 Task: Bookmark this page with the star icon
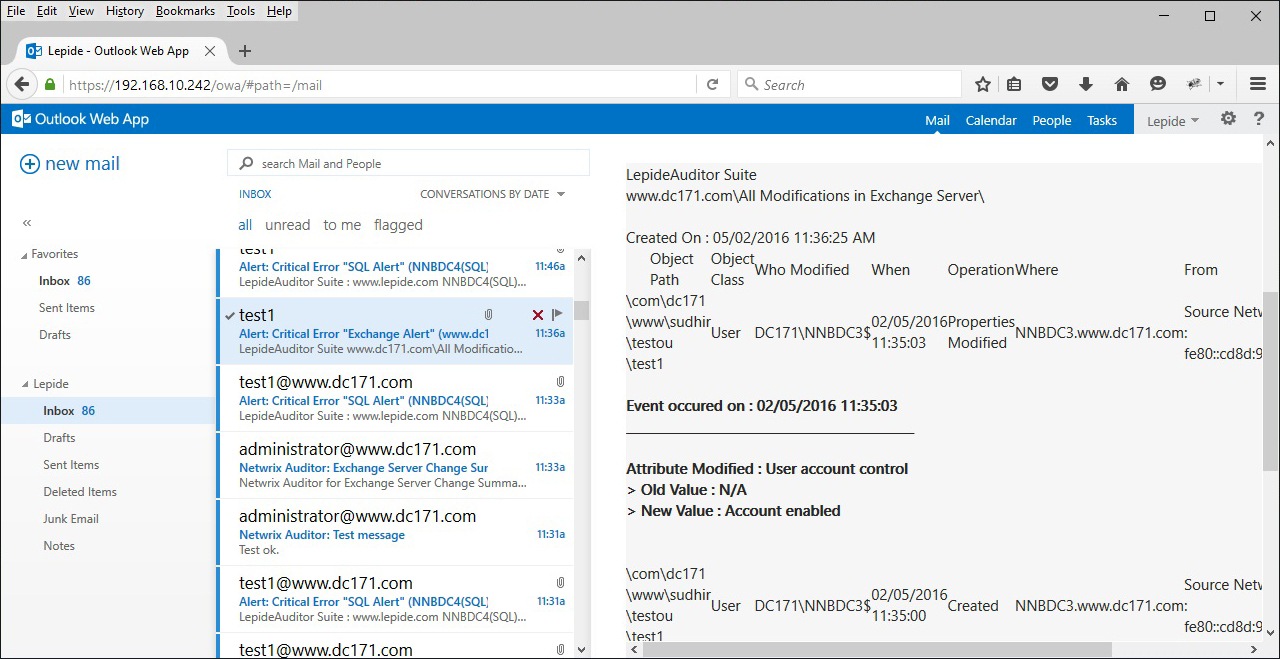(x=982, y=84)
